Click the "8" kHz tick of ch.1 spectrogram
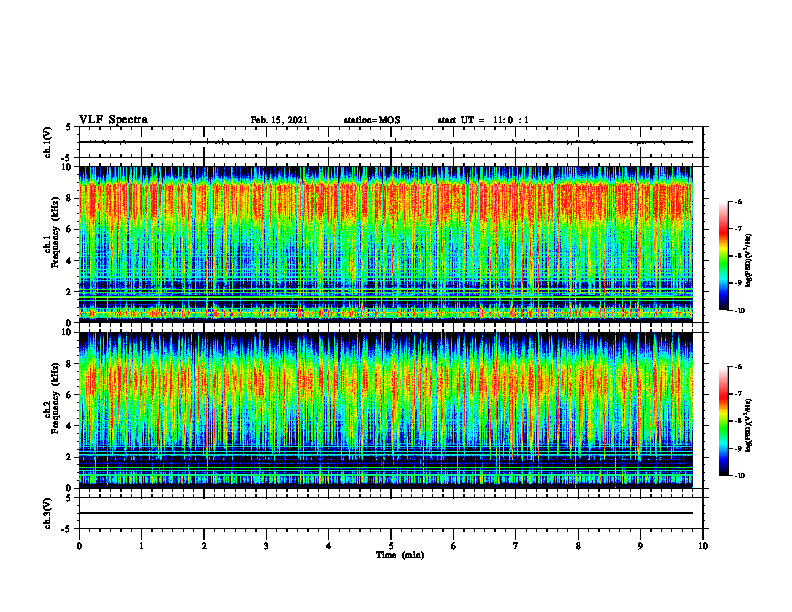Image resolution: width=792 pixels, height=612 pixels. coord(69,198)
